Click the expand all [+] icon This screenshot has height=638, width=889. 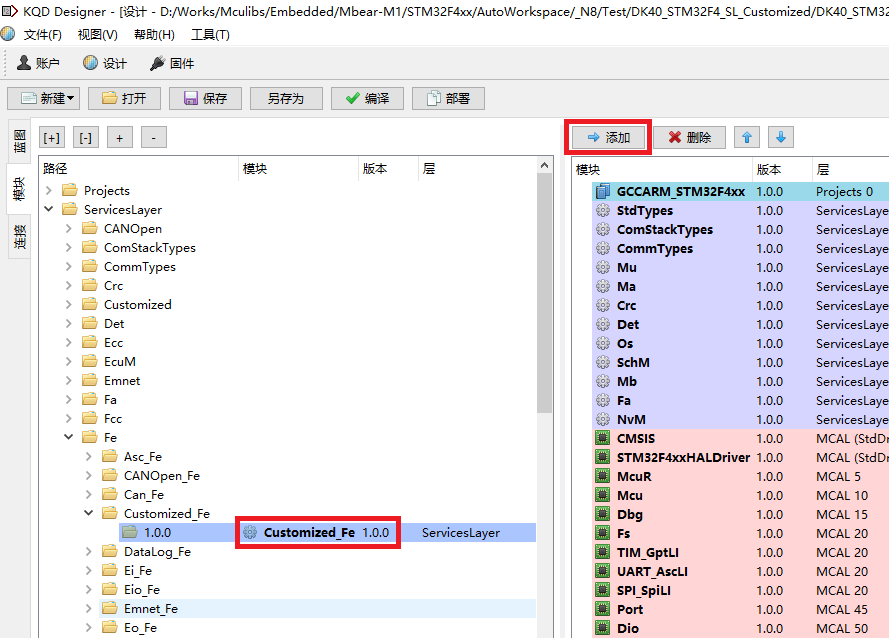point(52,138)
